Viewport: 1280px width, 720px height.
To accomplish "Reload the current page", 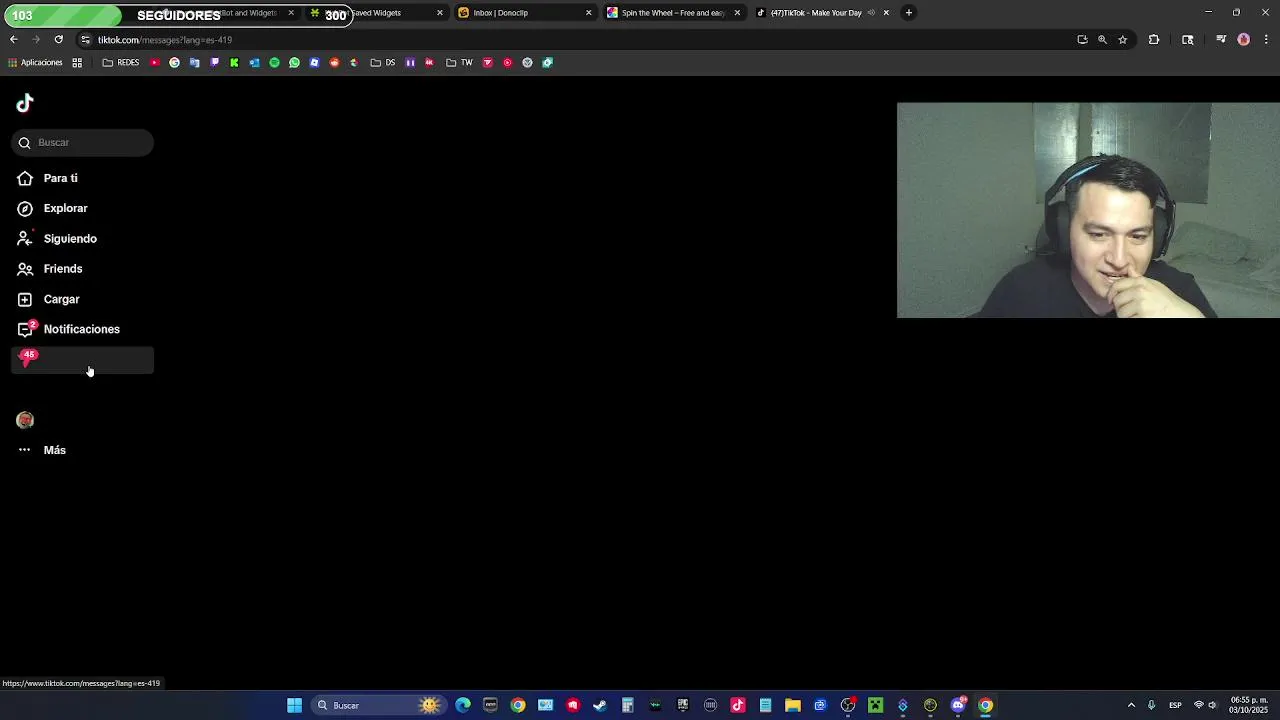I will tap(59, 40).
